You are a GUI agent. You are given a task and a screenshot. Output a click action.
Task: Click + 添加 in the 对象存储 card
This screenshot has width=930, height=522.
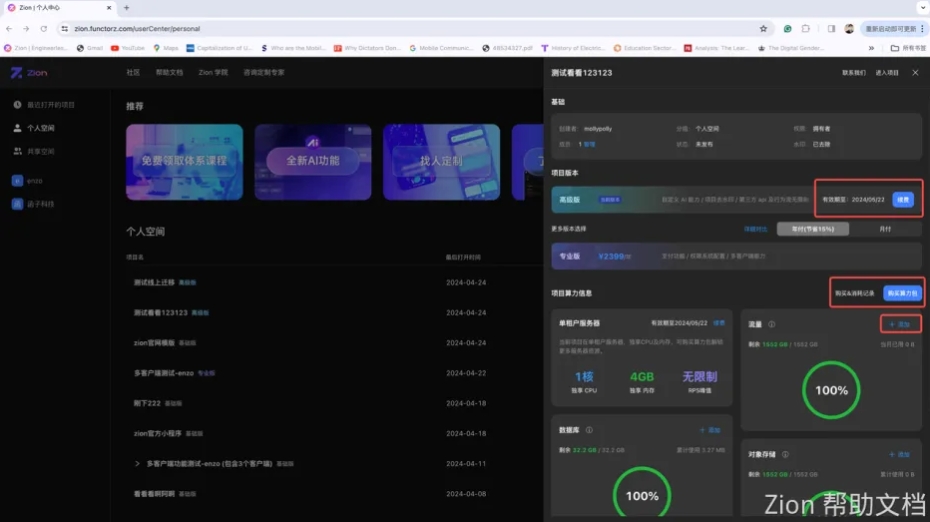(899, 454)
